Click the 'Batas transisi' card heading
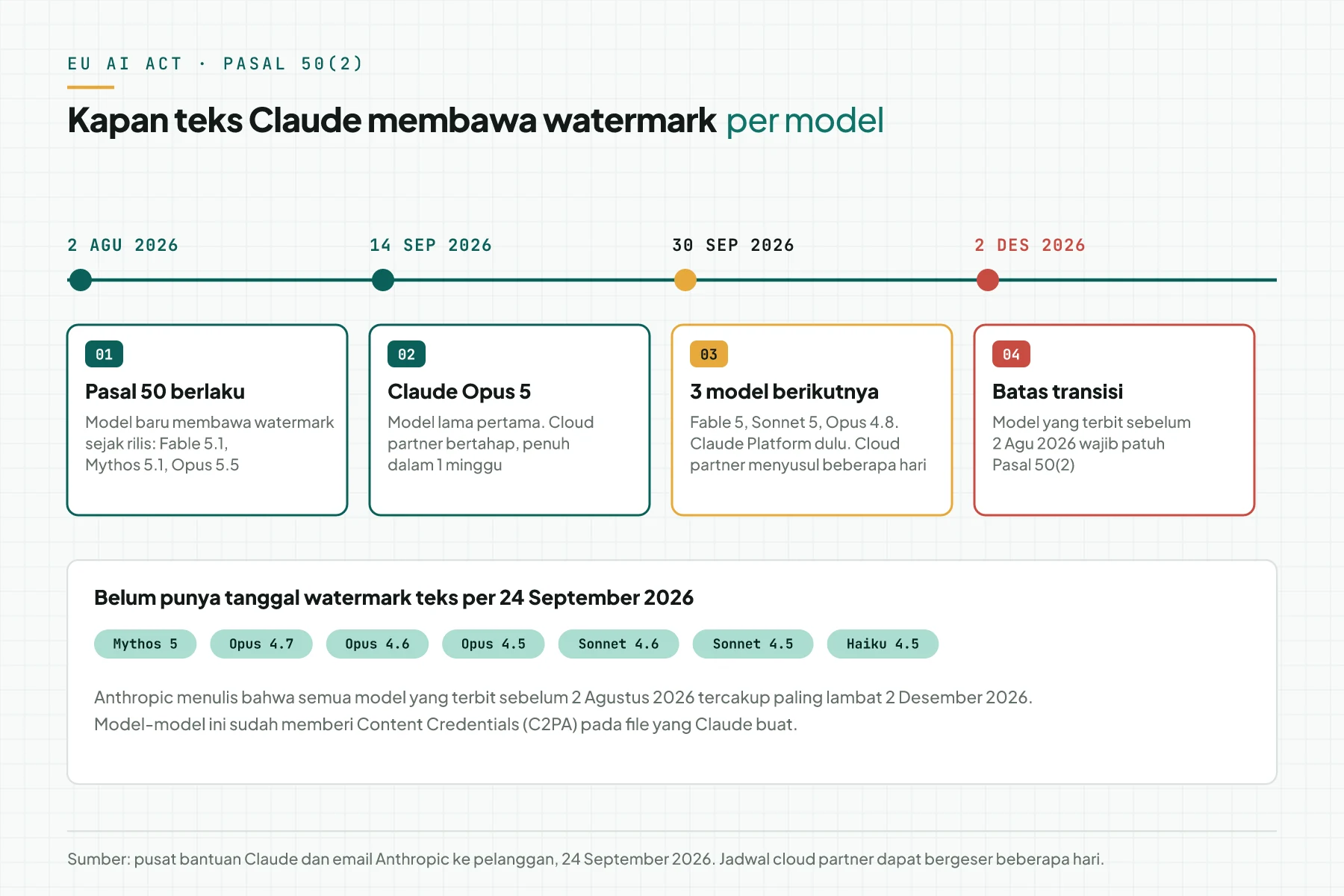Screen dimensions: 1344x896 click(x=1058, y=391)
